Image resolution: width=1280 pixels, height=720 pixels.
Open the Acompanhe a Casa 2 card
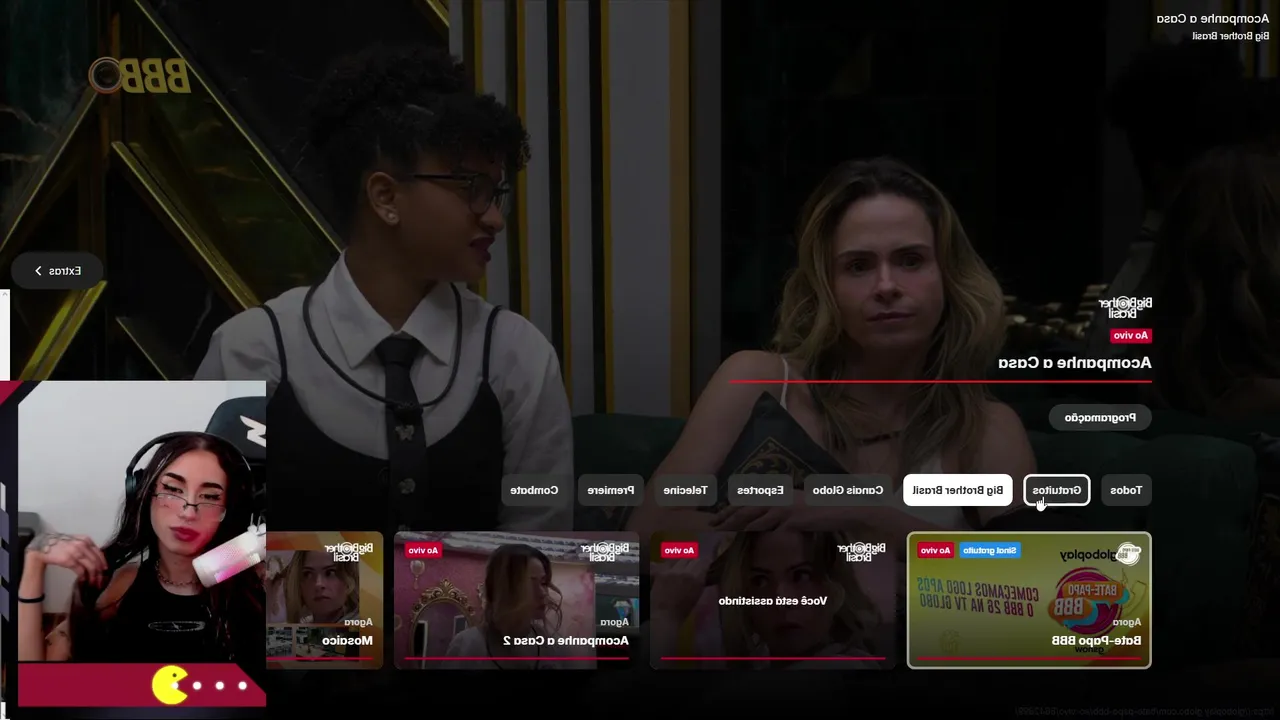[517, 600]
